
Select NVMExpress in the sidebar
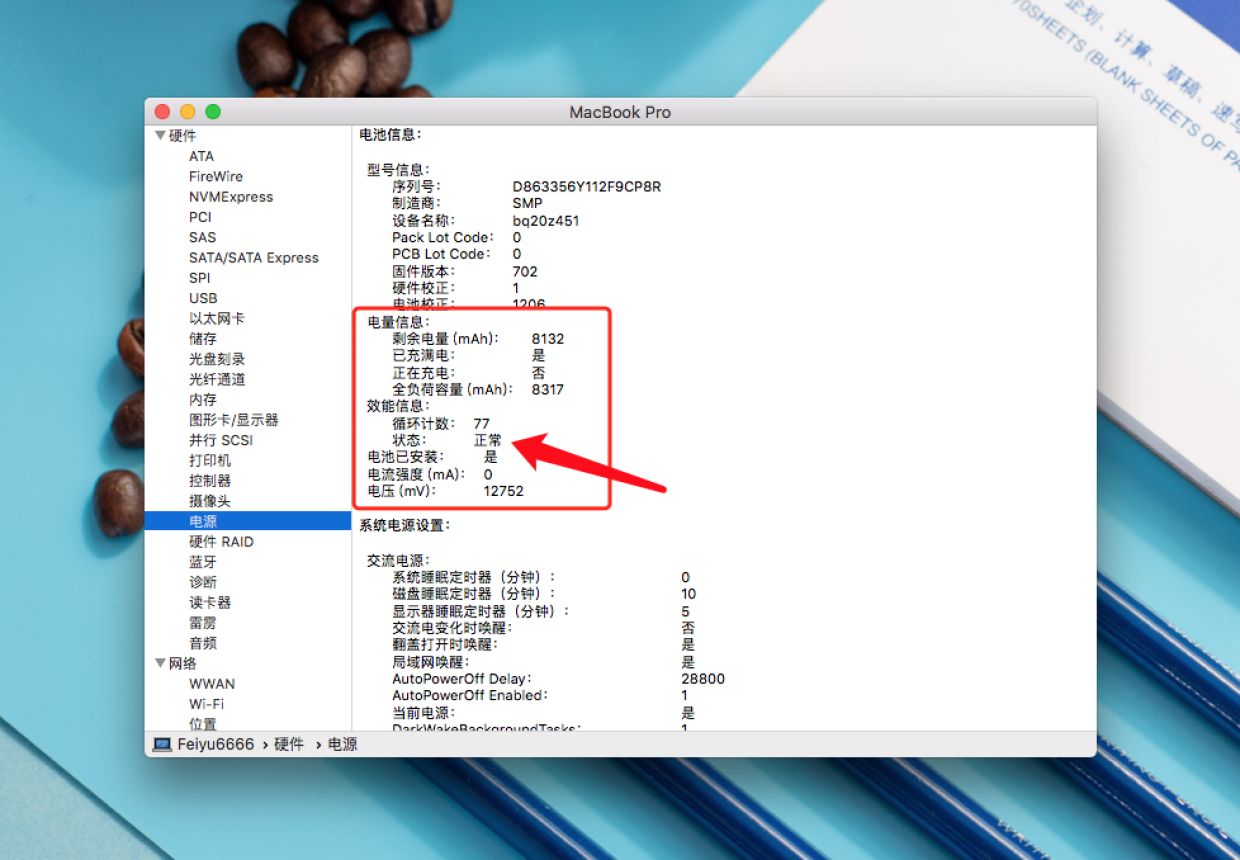pos(231,197)
